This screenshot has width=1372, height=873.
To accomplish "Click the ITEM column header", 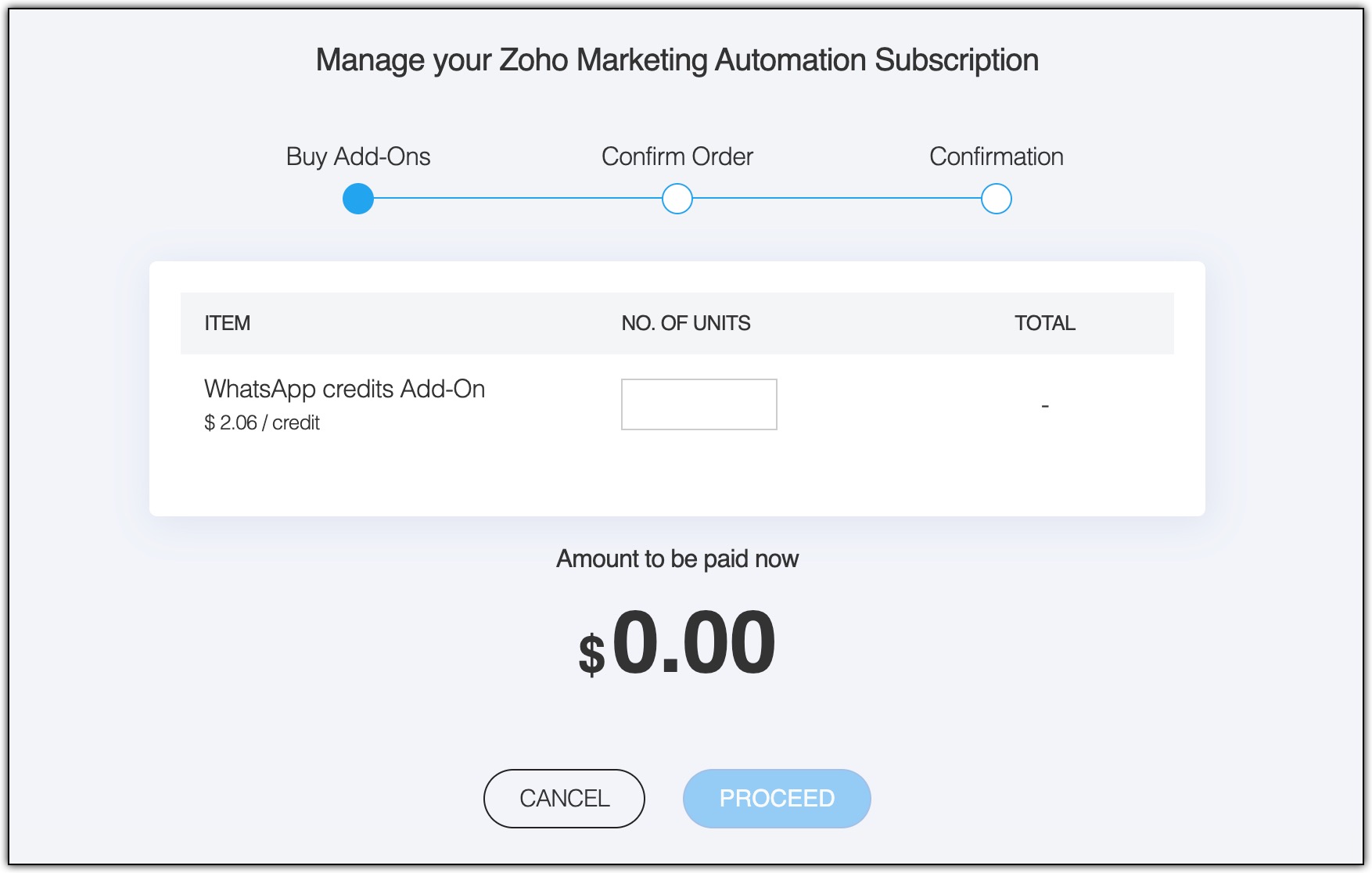I will tap(228, 323).
